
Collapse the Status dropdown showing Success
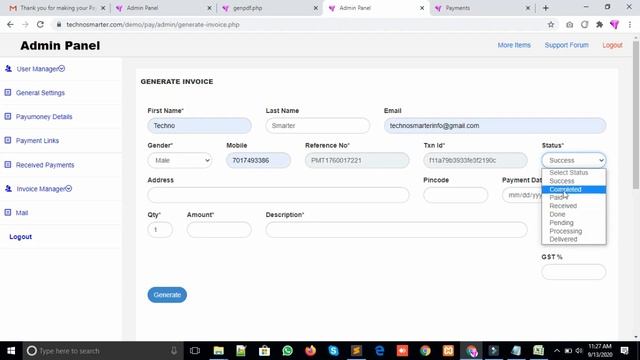click(x=573, y=160)
